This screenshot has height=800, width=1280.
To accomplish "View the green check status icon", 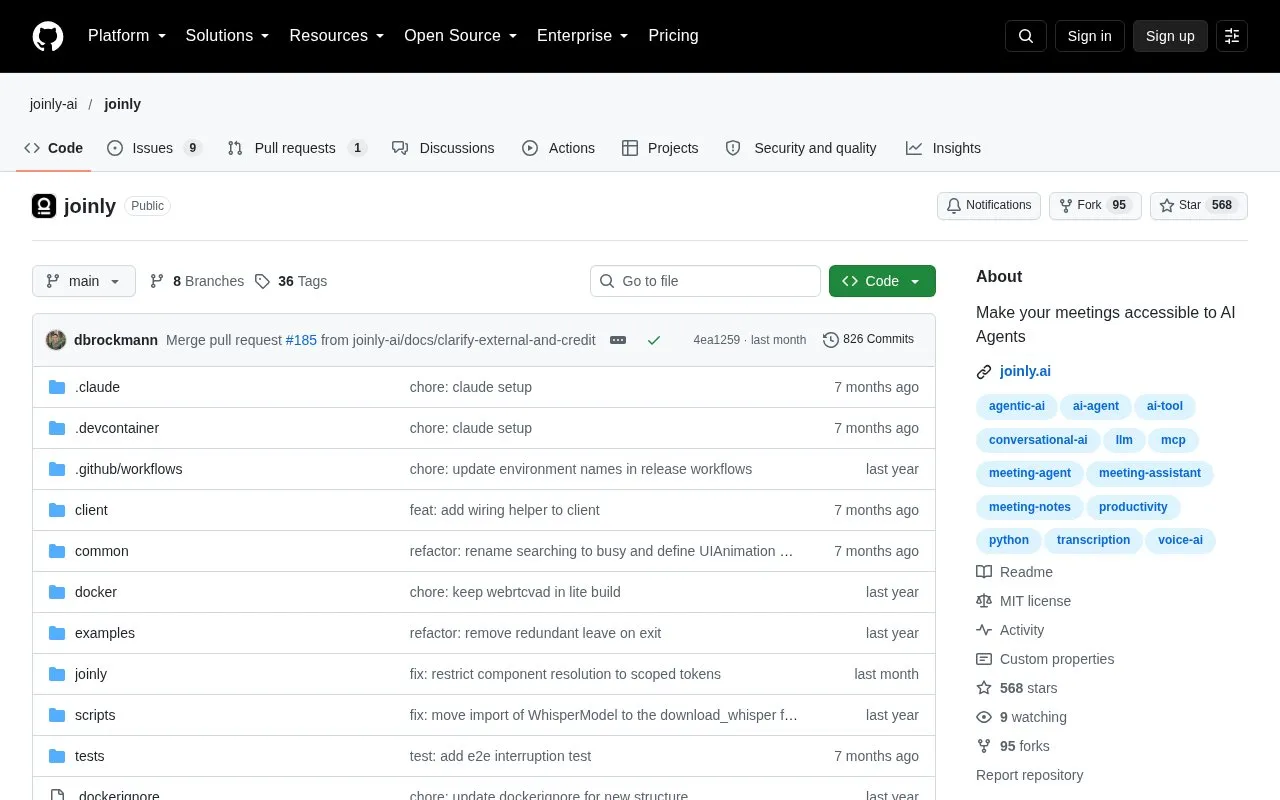I will pos(654,340).
